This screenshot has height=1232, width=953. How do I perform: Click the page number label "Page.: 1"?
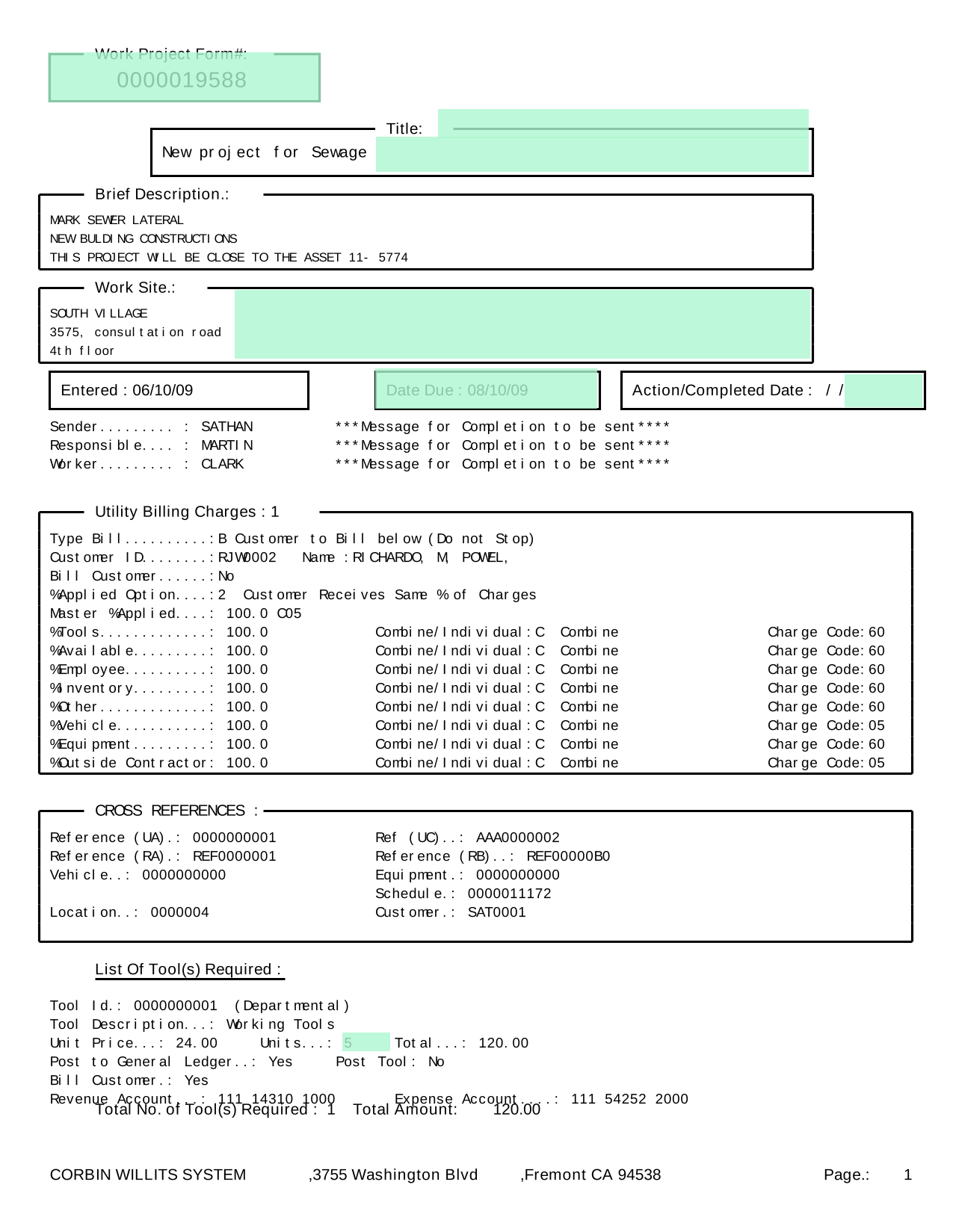[x=868, y=1175]
